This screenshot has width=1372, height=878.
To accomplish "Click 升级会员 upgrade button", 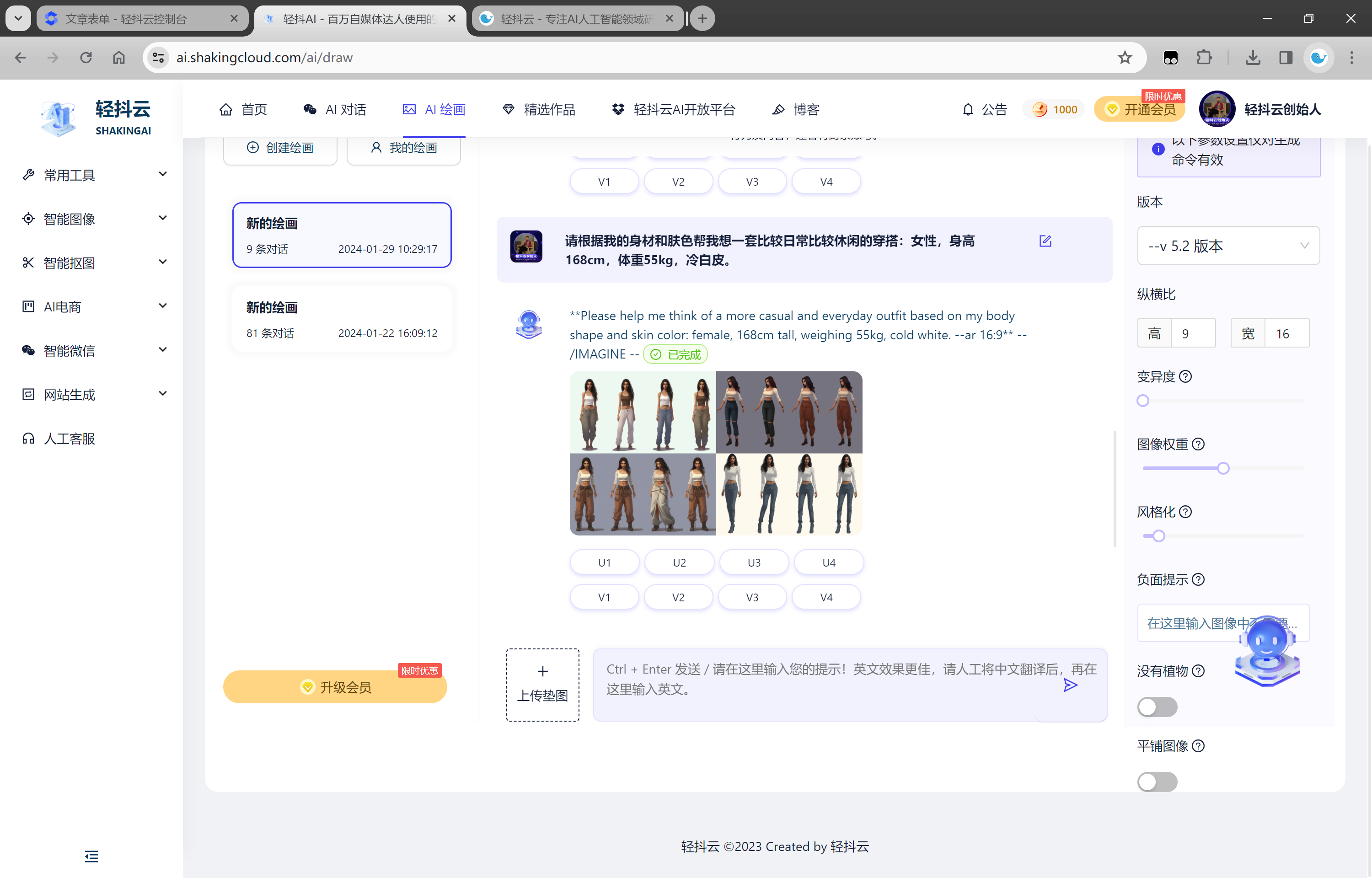I will click(x=335, y=686).
